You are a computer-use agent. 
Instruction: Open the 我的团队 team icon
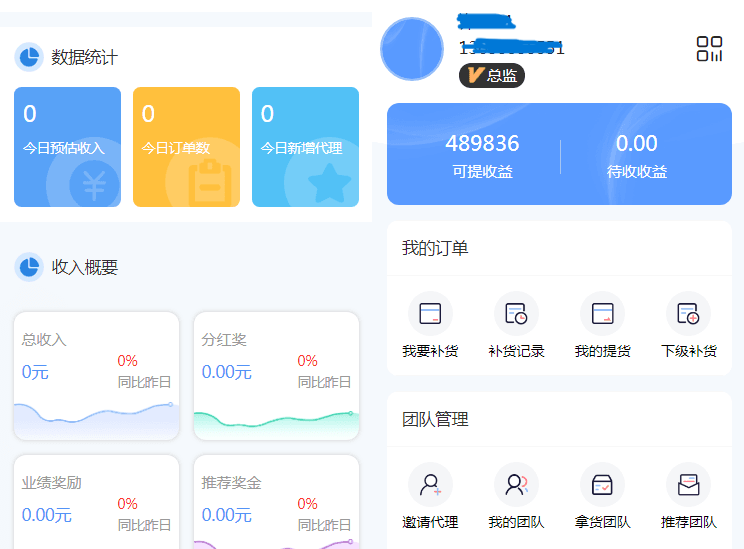pyautogui.click(x=516, y=485)
